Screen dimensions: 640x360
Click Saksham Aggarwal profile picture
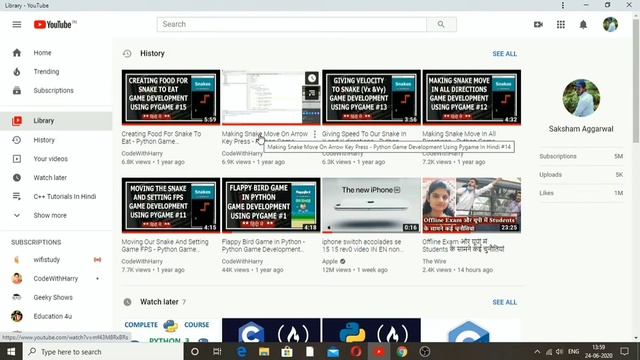coord(581,98)
